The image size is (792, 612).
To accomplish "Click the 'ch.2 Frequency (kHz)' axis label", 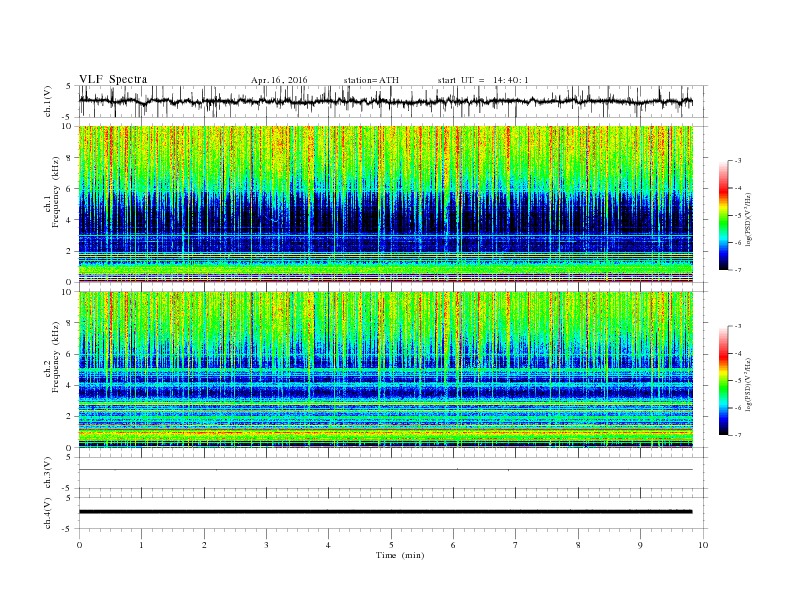I will (52, 358).
